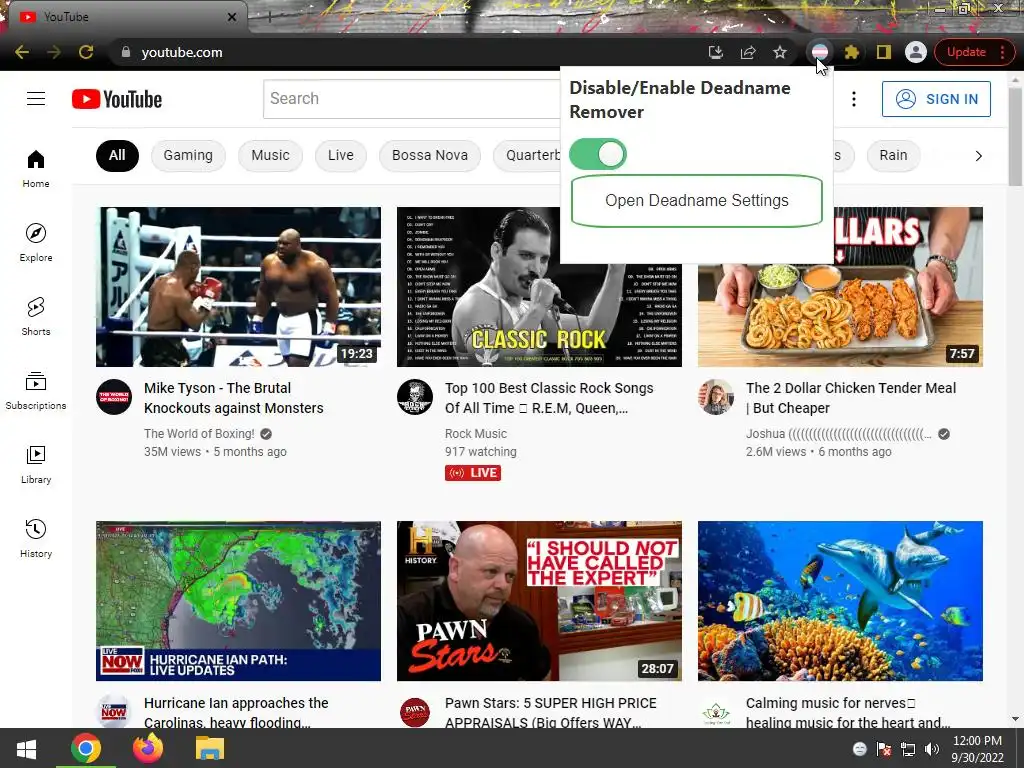
Task: Click the browser forward arrow
Action: (x=54, y=52)
